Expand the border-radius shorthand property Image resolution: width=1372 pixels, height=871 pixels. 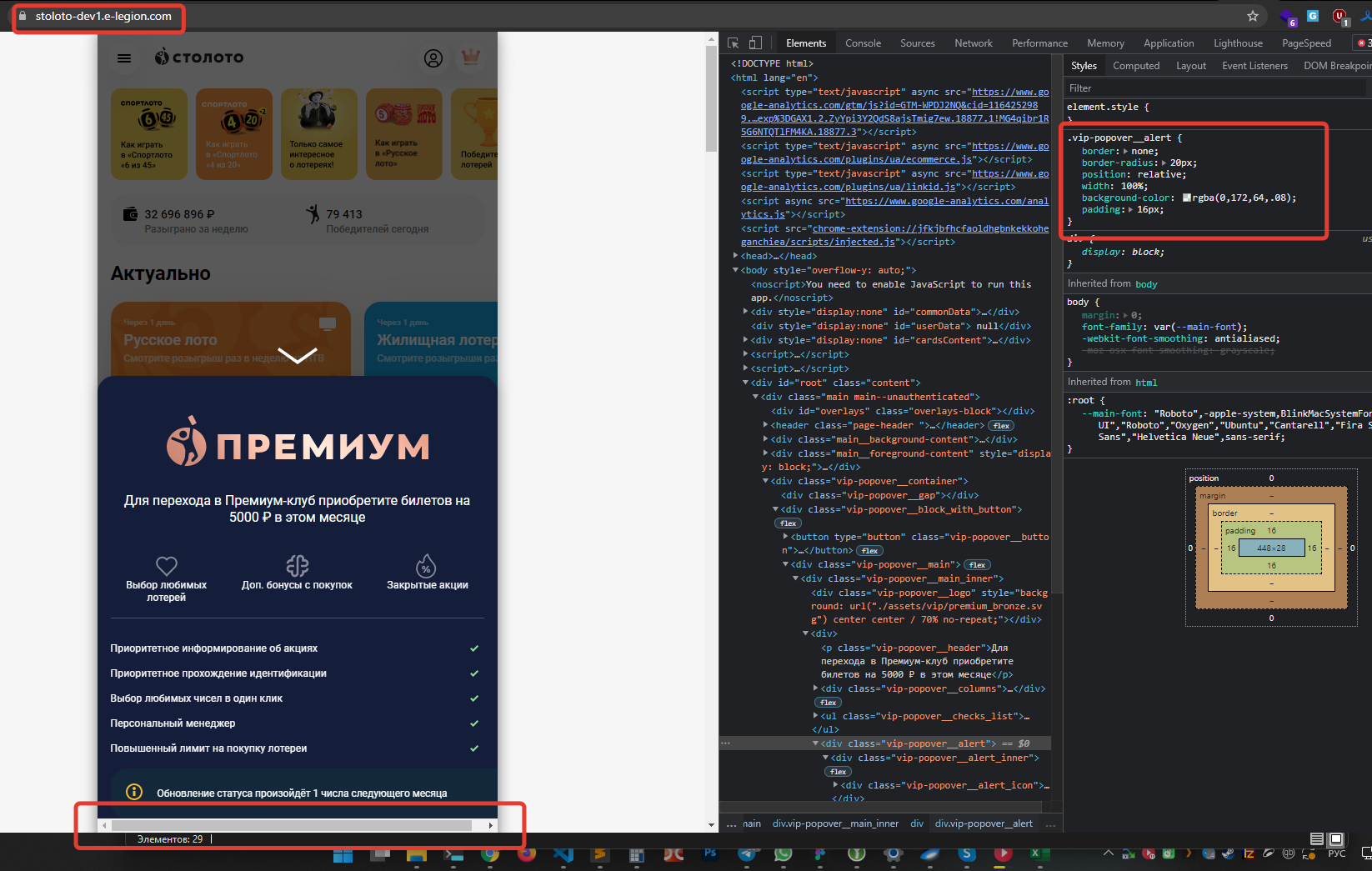coord(1165,163)
